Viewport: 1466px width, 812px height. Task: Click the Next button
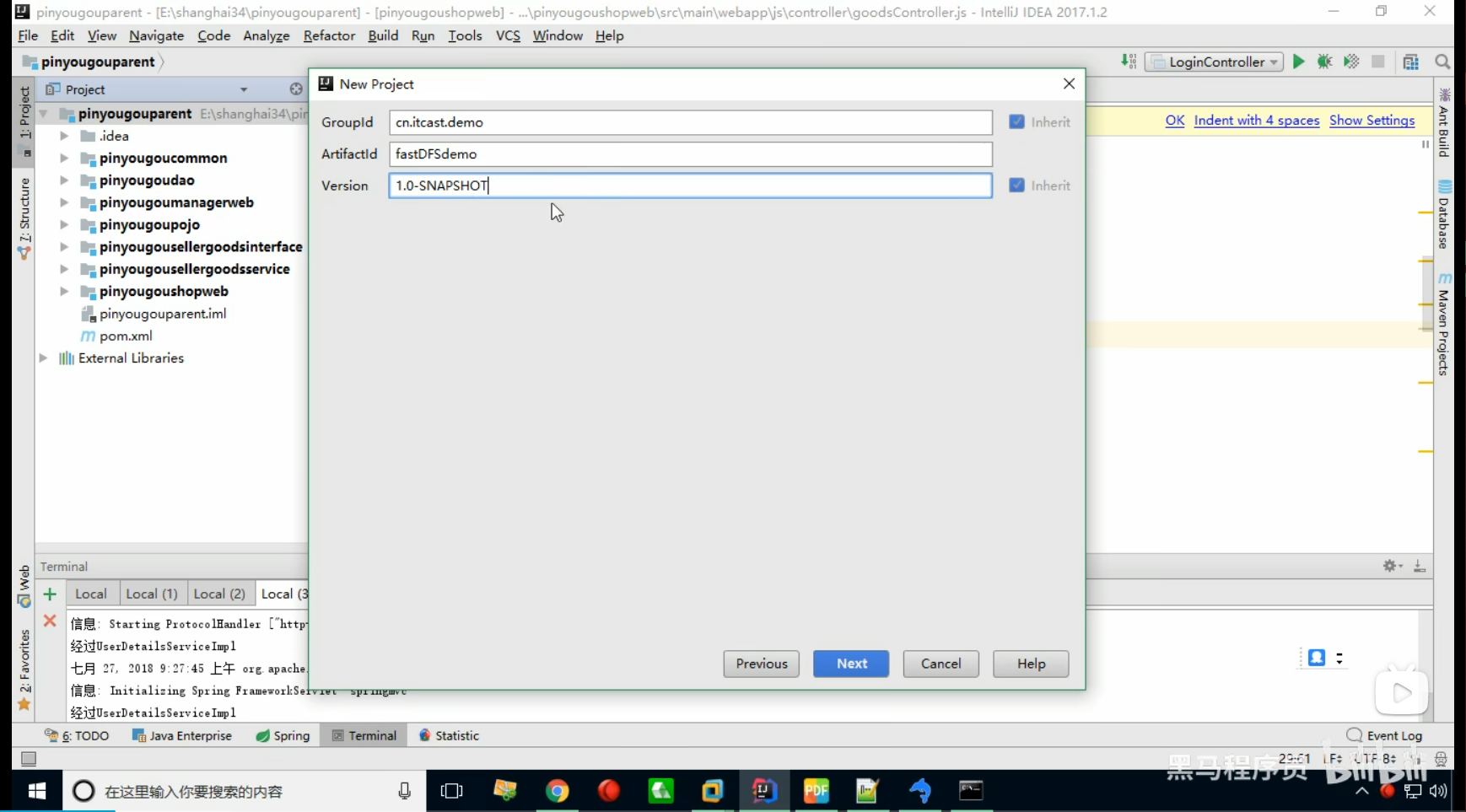[x=851, y=664]
